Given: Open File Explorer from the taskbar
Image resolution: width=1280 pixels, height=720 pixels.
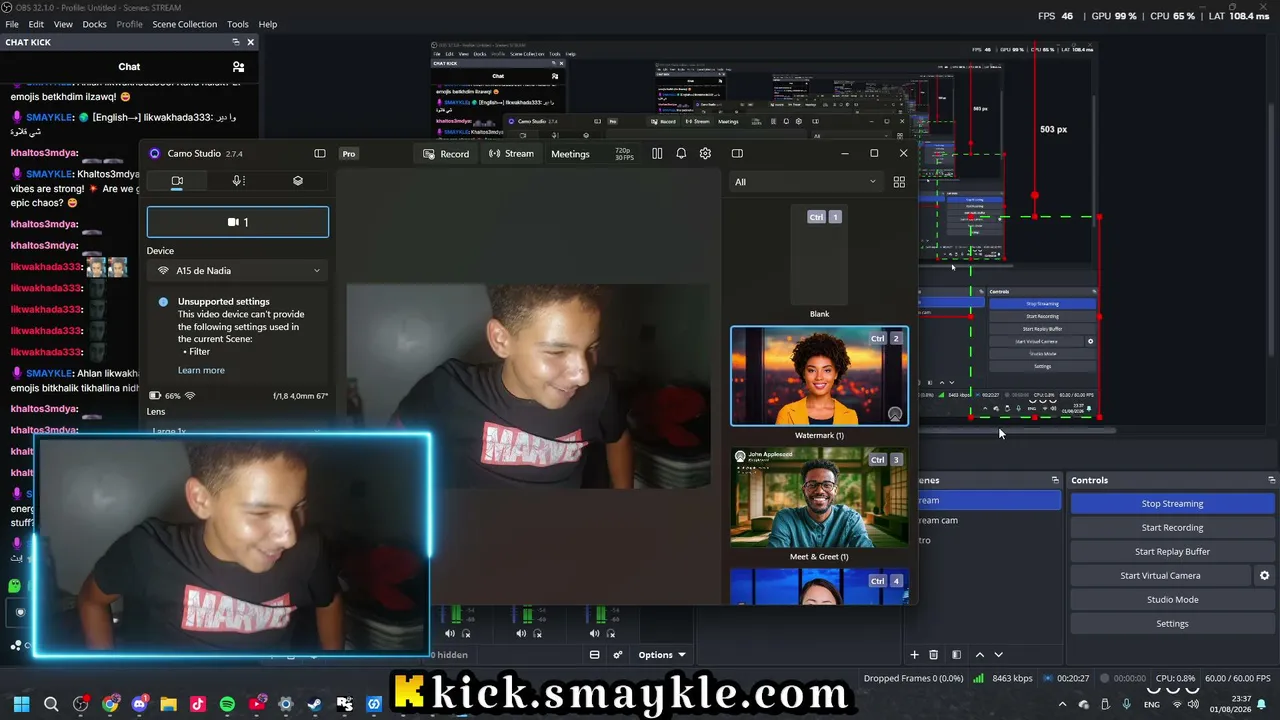Looking at the screenshot, I should click(x=168, y=704).
